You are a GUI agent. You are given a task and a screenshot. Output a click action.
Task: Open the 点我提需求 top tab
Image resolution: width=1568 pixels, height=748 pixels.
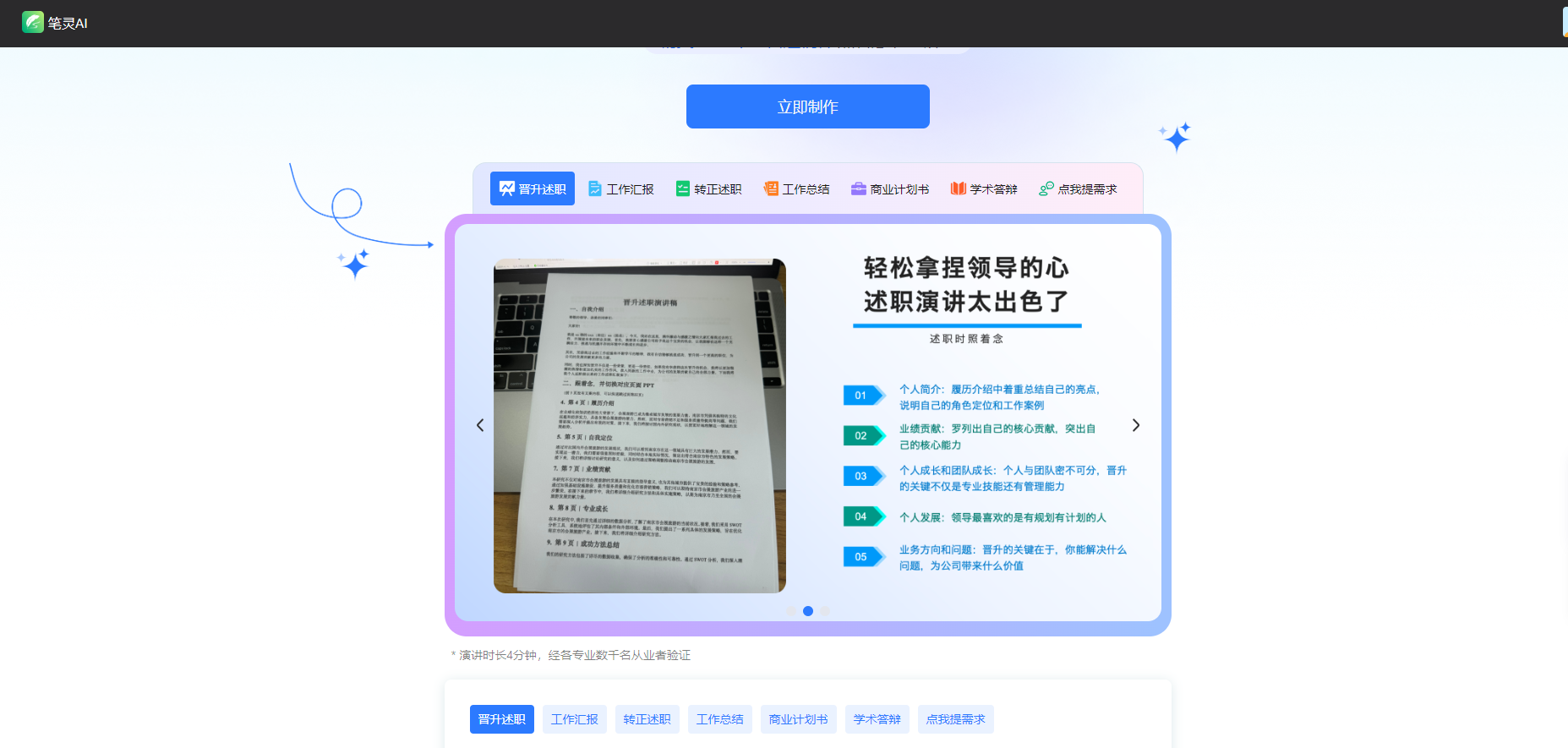[1078, 188]
